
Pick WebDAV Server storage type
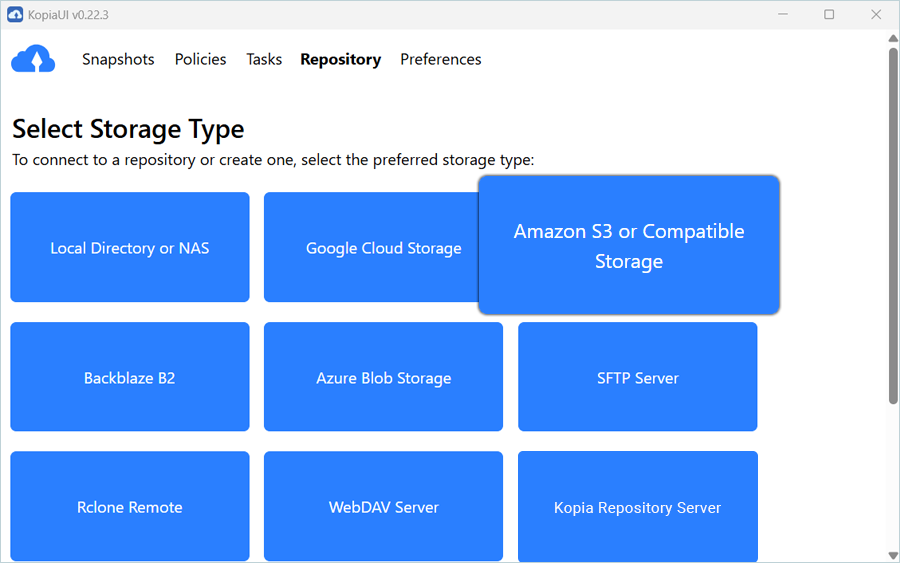pyautogui.click(x=383, y=507)
